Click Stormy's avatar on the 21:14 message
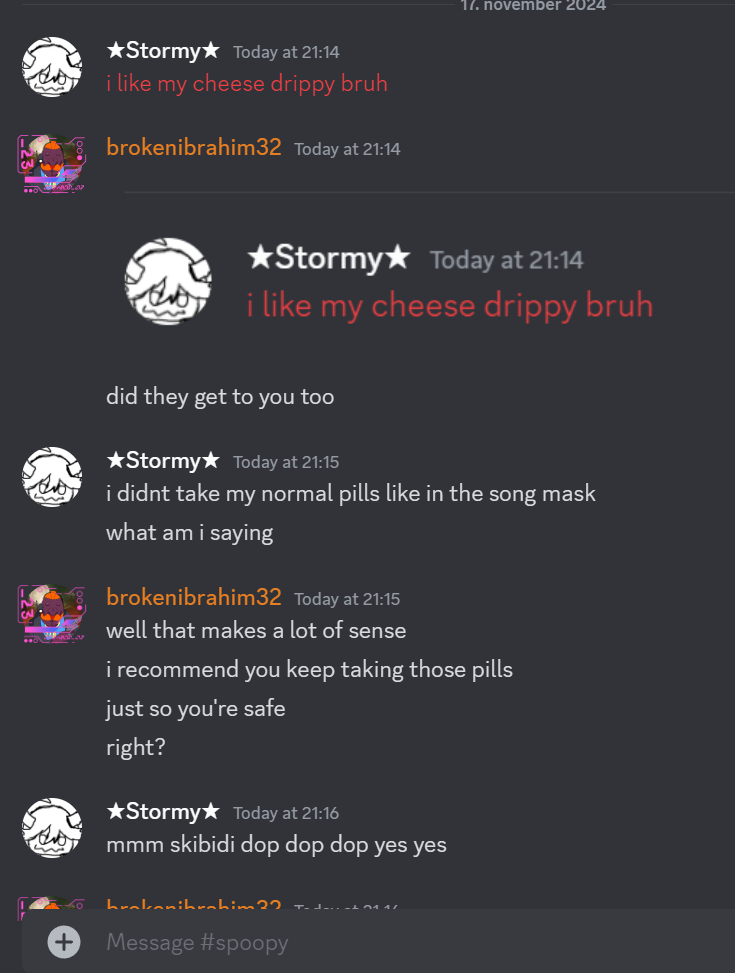Screen dimensions: 735x973 pyautogui.click(x=52, y=67)
